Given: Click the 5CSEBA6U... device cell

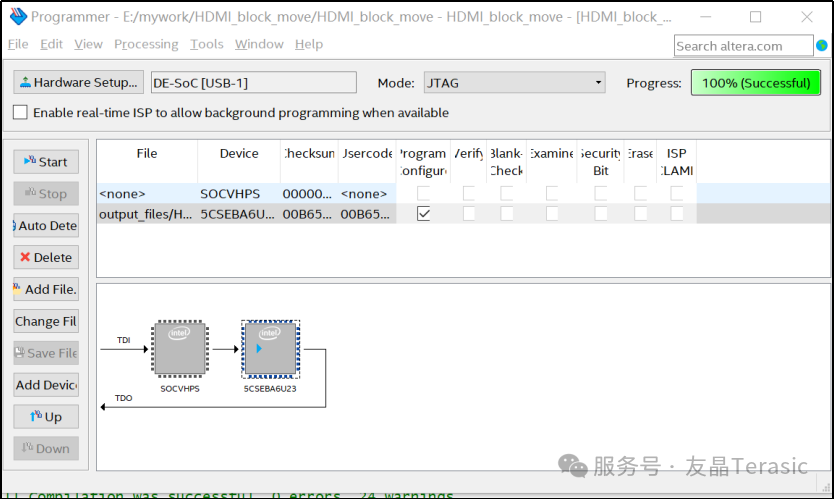Looking at the screenshot, I should click(239, 214).
